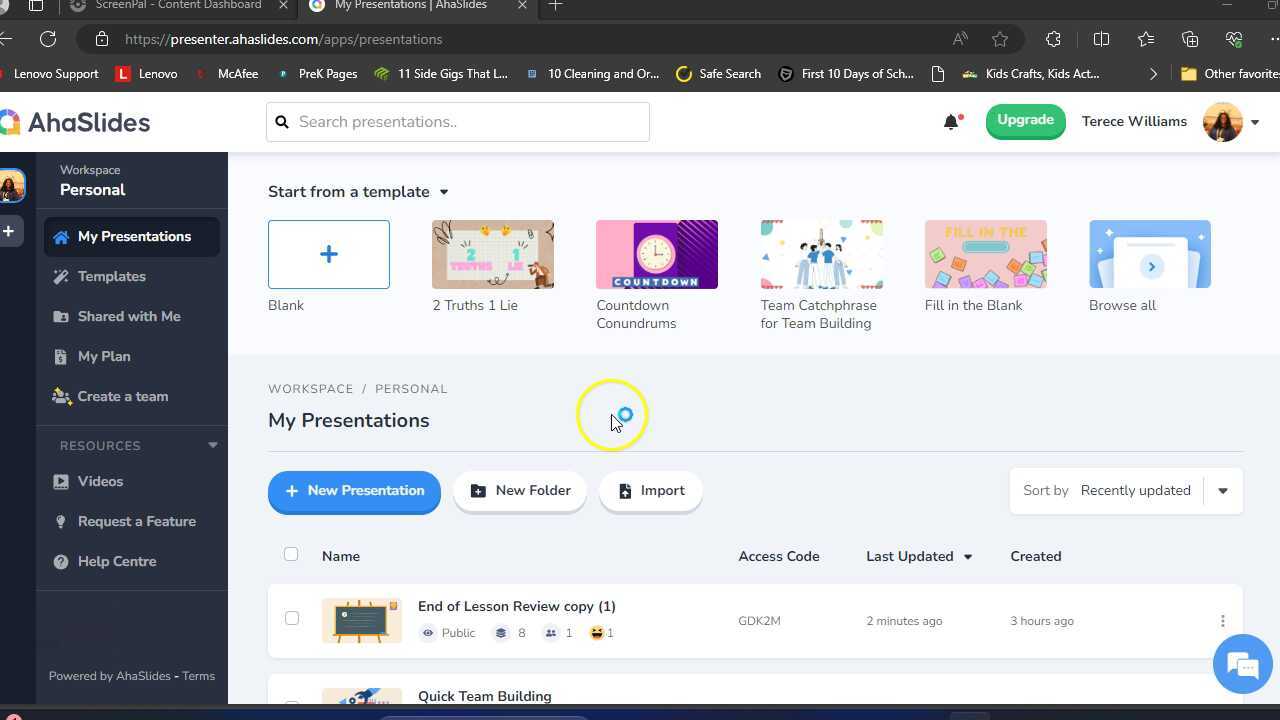Open the account menu arrow
Viewport: 1280px width, 720px height.
[1255, 122]
